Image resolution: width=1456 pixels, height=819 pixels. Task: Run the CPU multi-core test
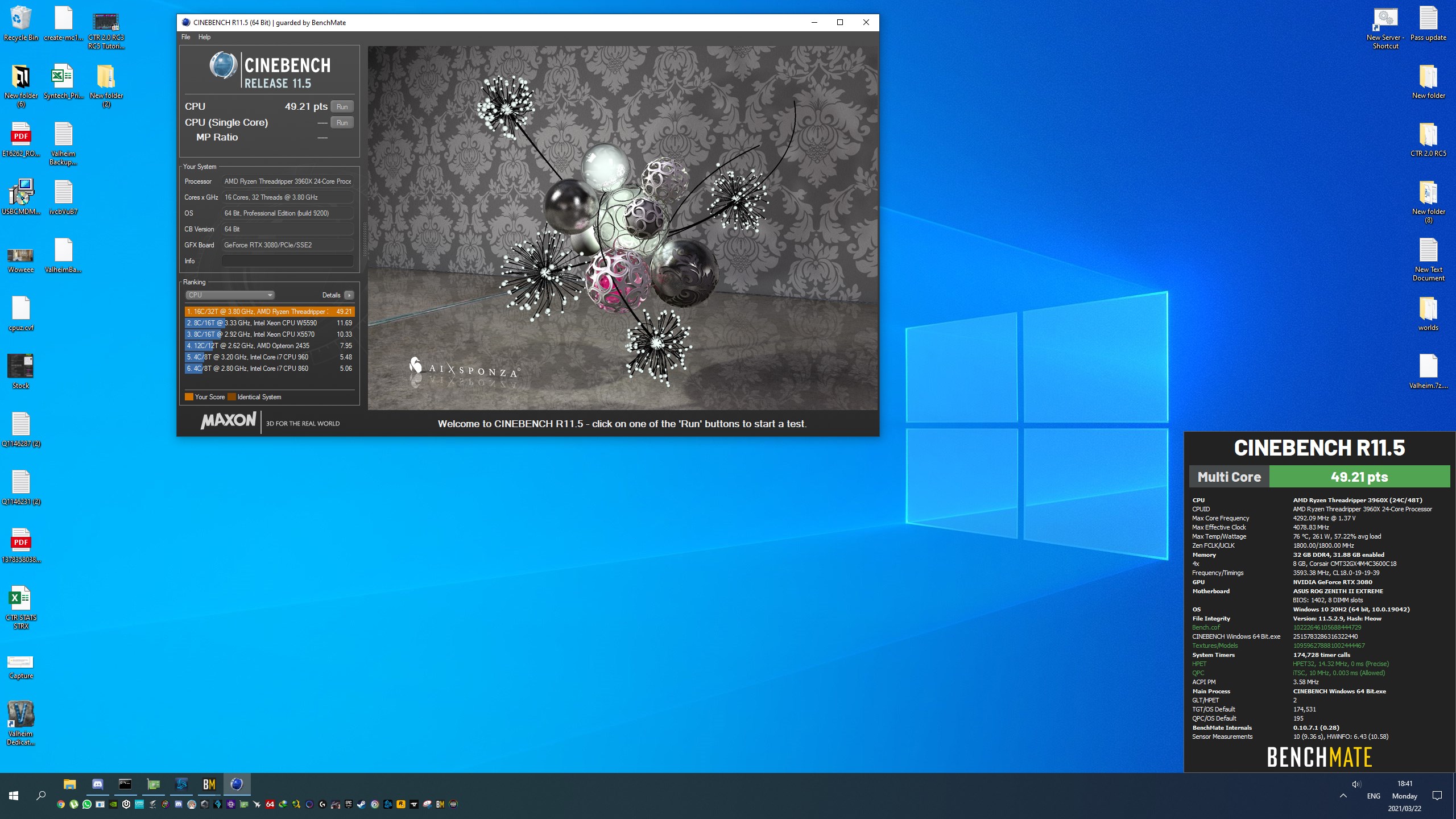(x=342, y=106)
